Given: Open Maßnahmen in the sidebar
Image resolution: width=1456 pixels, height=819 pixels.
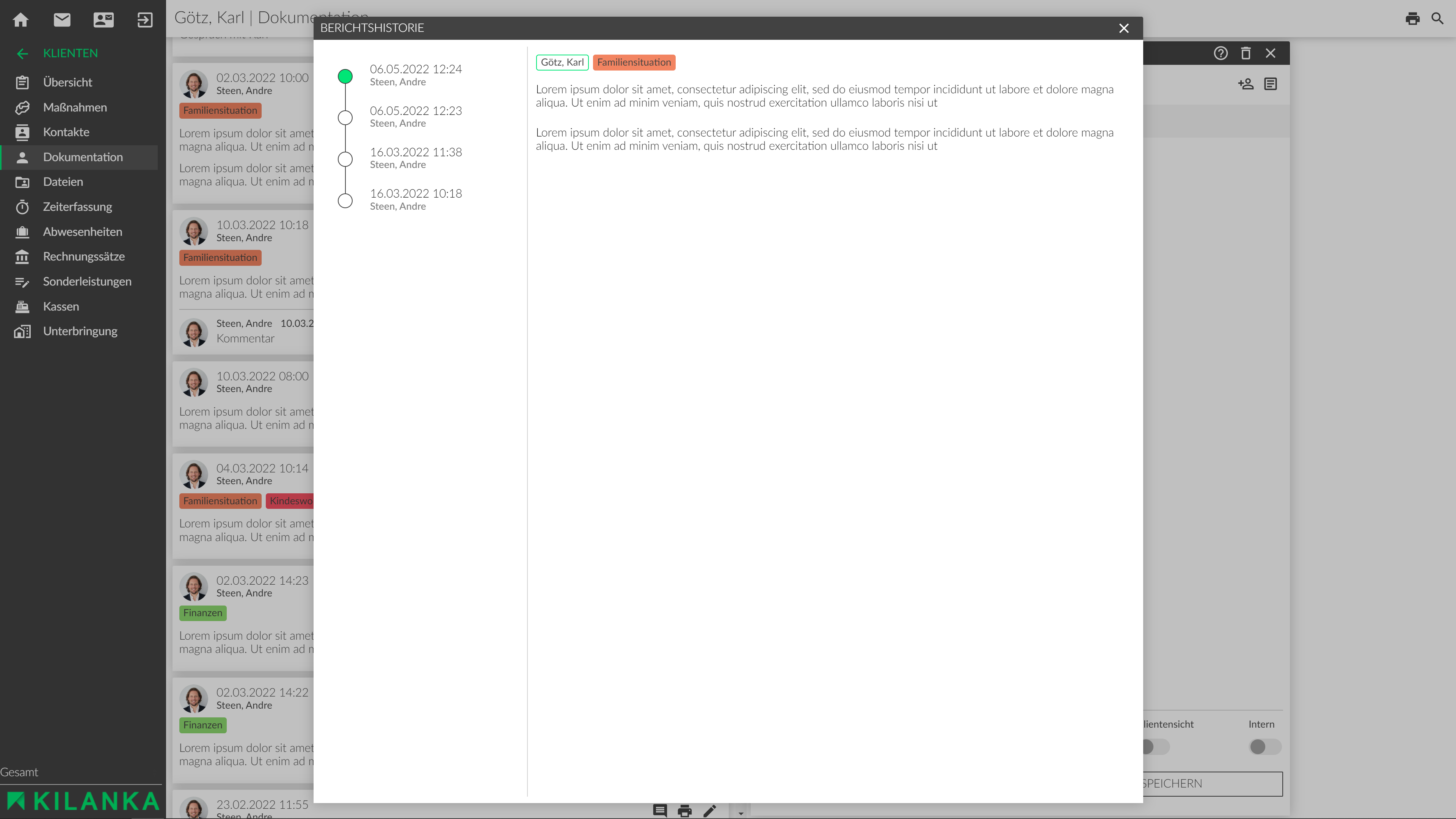Looking at the screenshot, I should click(75, 107).
